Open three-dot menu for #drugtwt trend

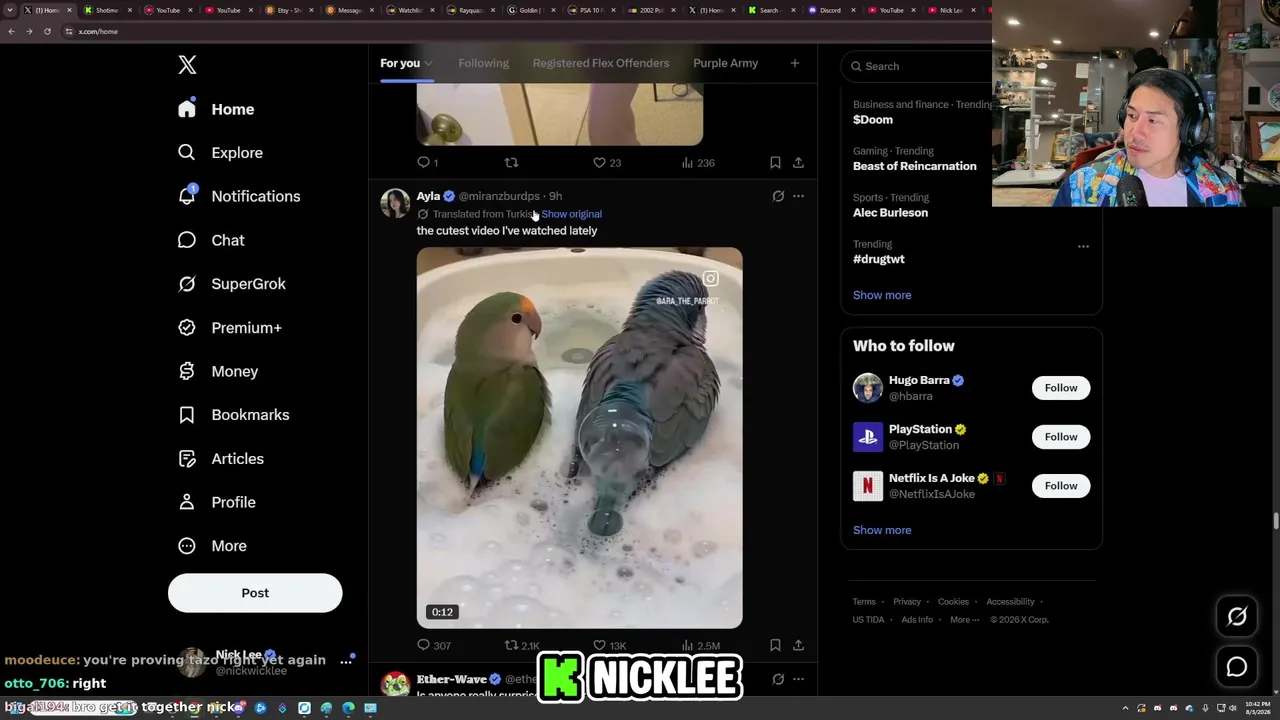[1083, 246]
